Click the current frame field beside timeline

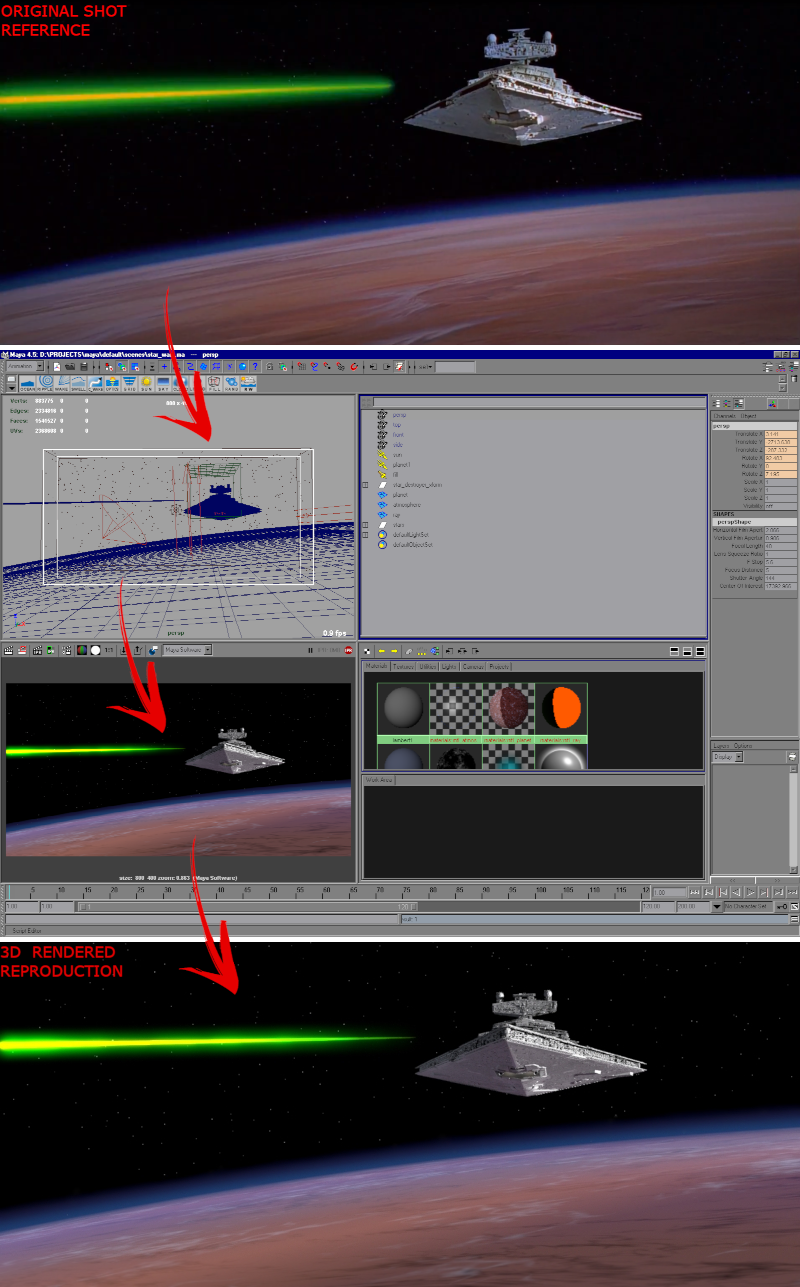coord(669,892)
